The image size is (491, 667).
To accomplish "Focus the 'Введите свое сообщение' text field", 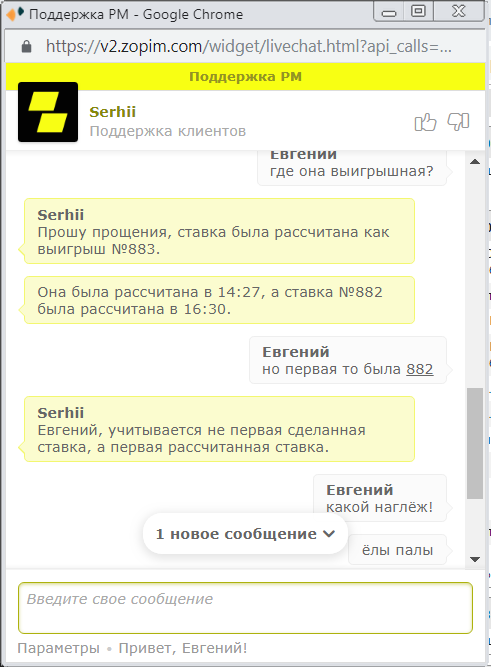I will [246, 607].
